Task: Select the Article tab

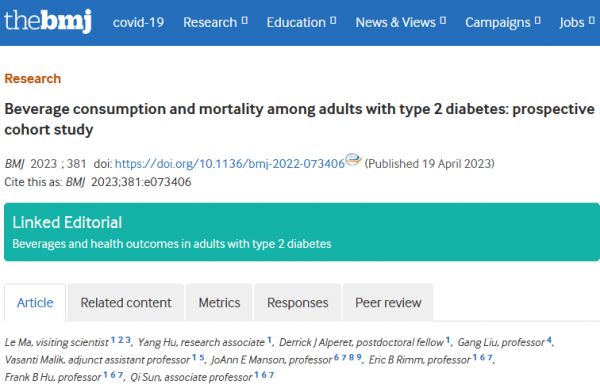Action: [x=35, y=302]
